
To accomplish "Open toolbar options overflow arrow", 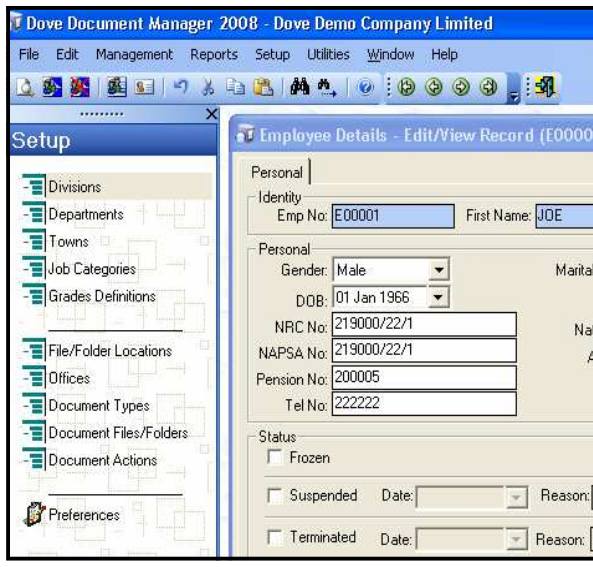I will 514,98.
